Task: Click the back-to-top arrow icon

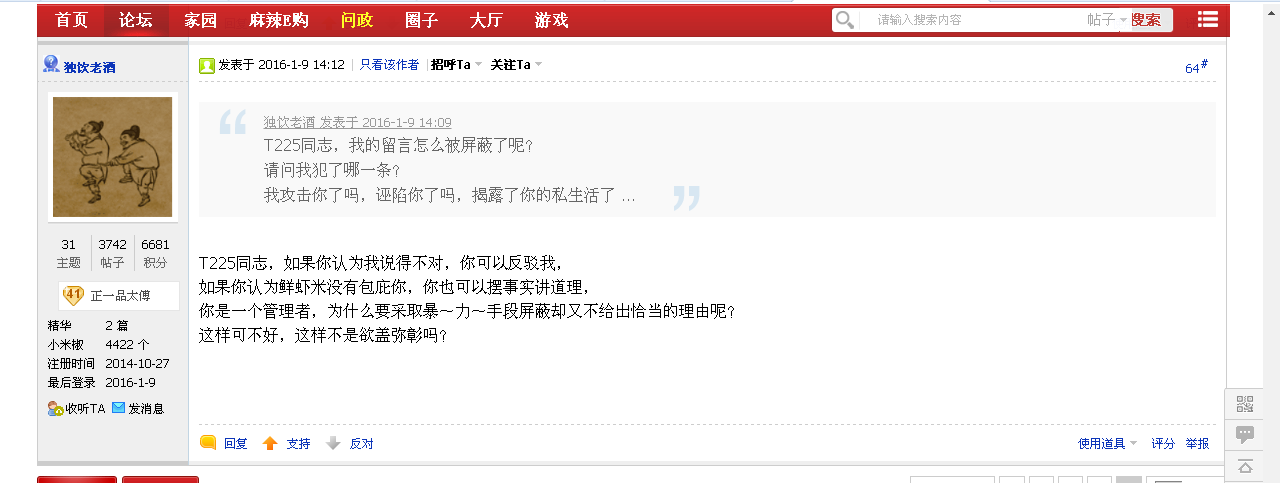Action: tap(1245, 465)
